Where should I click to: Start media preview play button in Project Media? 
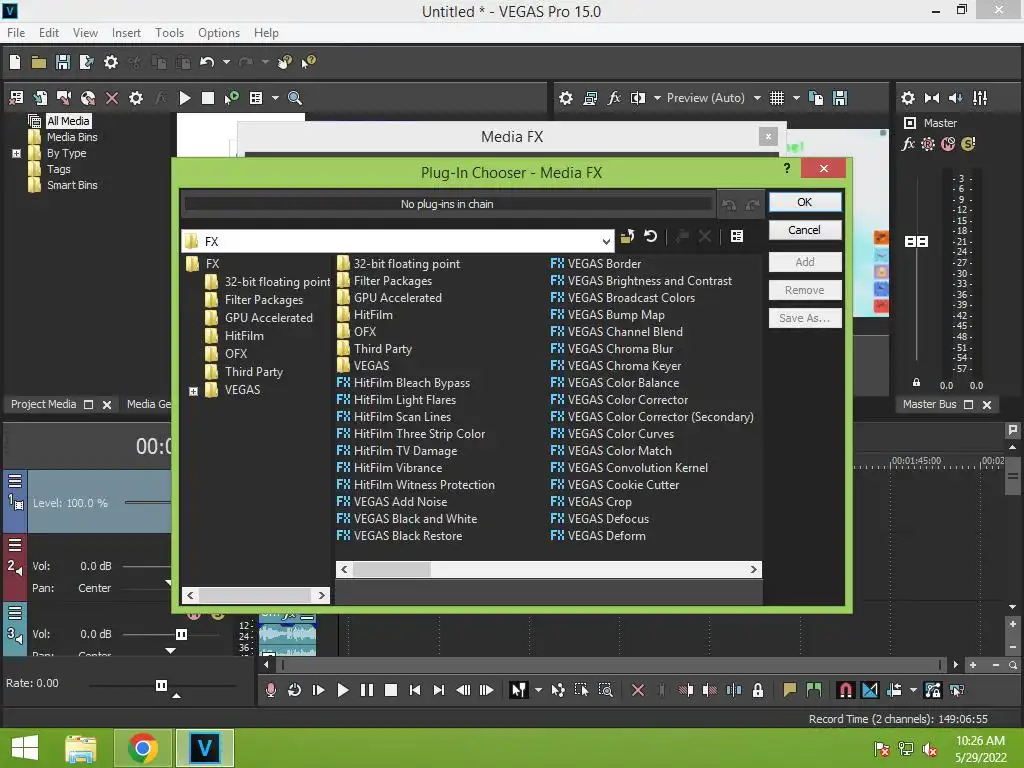click(x=185, y=98)
